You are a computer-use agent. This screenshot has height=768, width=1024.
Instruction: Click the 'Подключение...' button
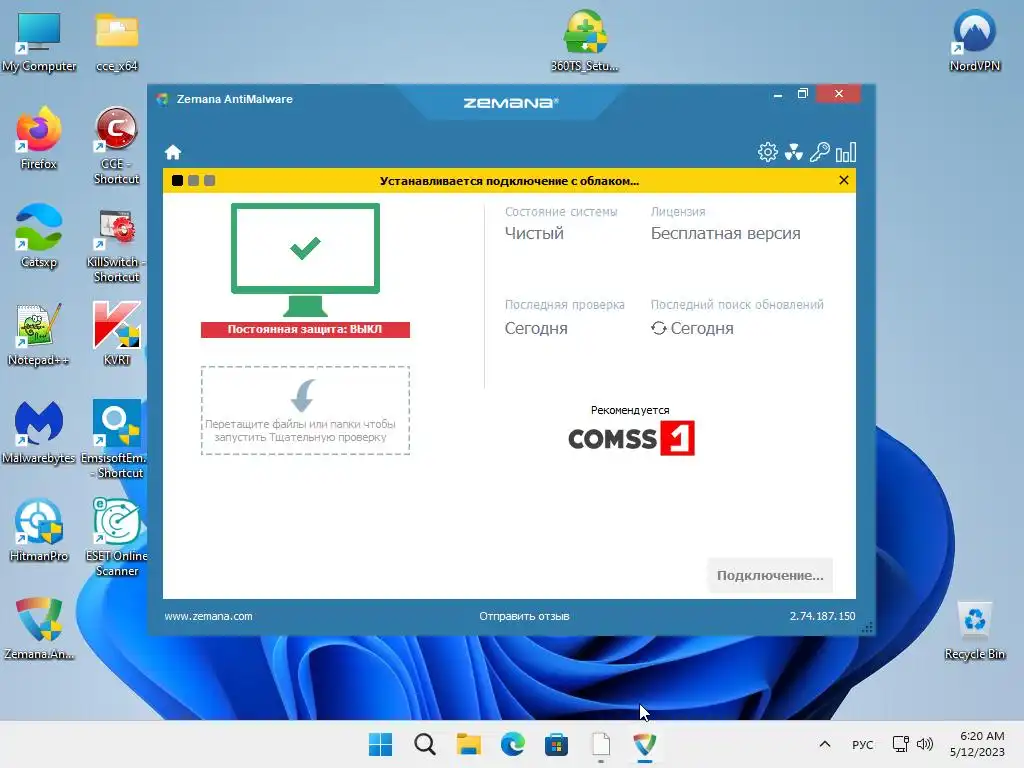point(770,575)
